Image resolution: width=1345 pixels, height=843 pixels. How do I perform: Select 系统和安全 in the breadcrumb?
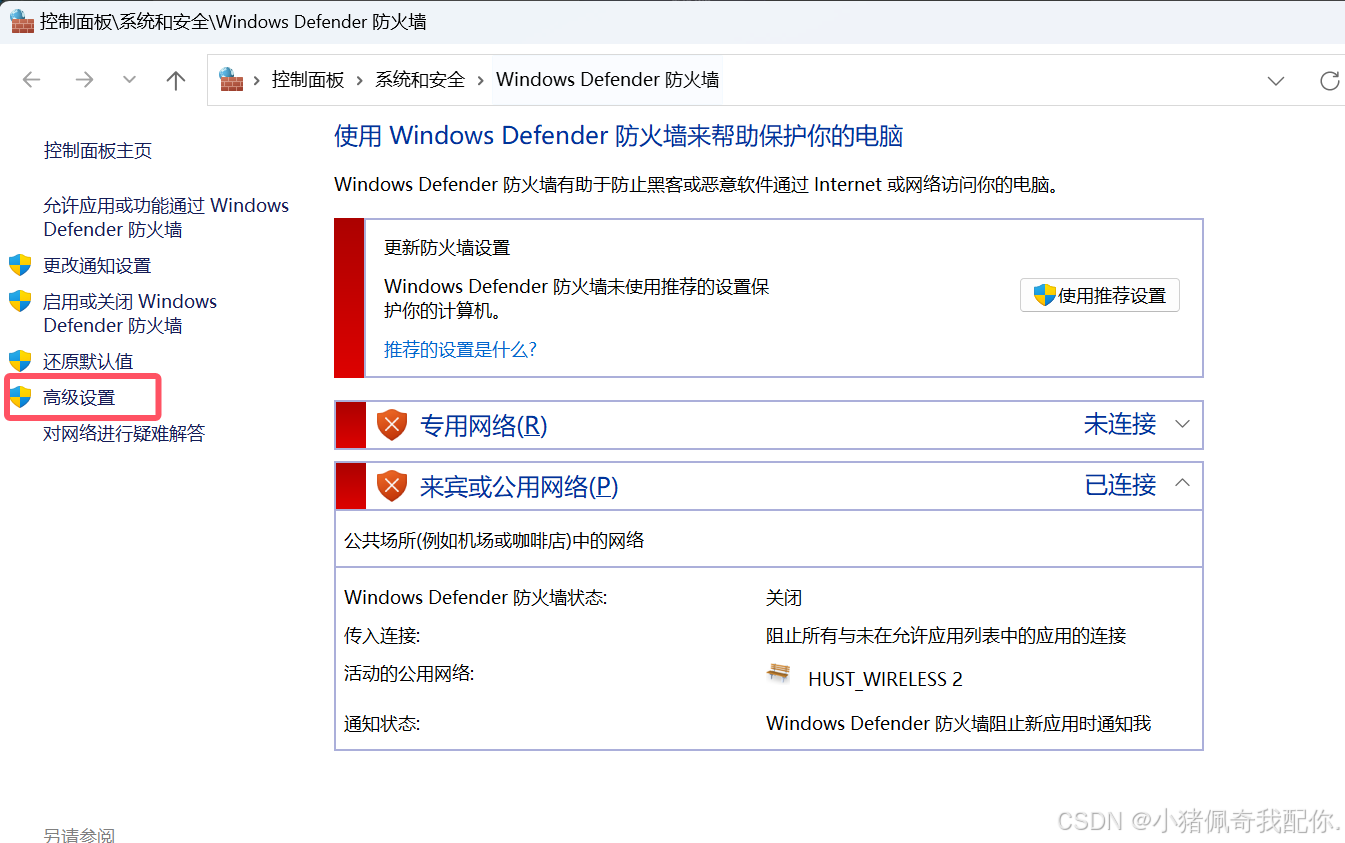tap(419, 79)
